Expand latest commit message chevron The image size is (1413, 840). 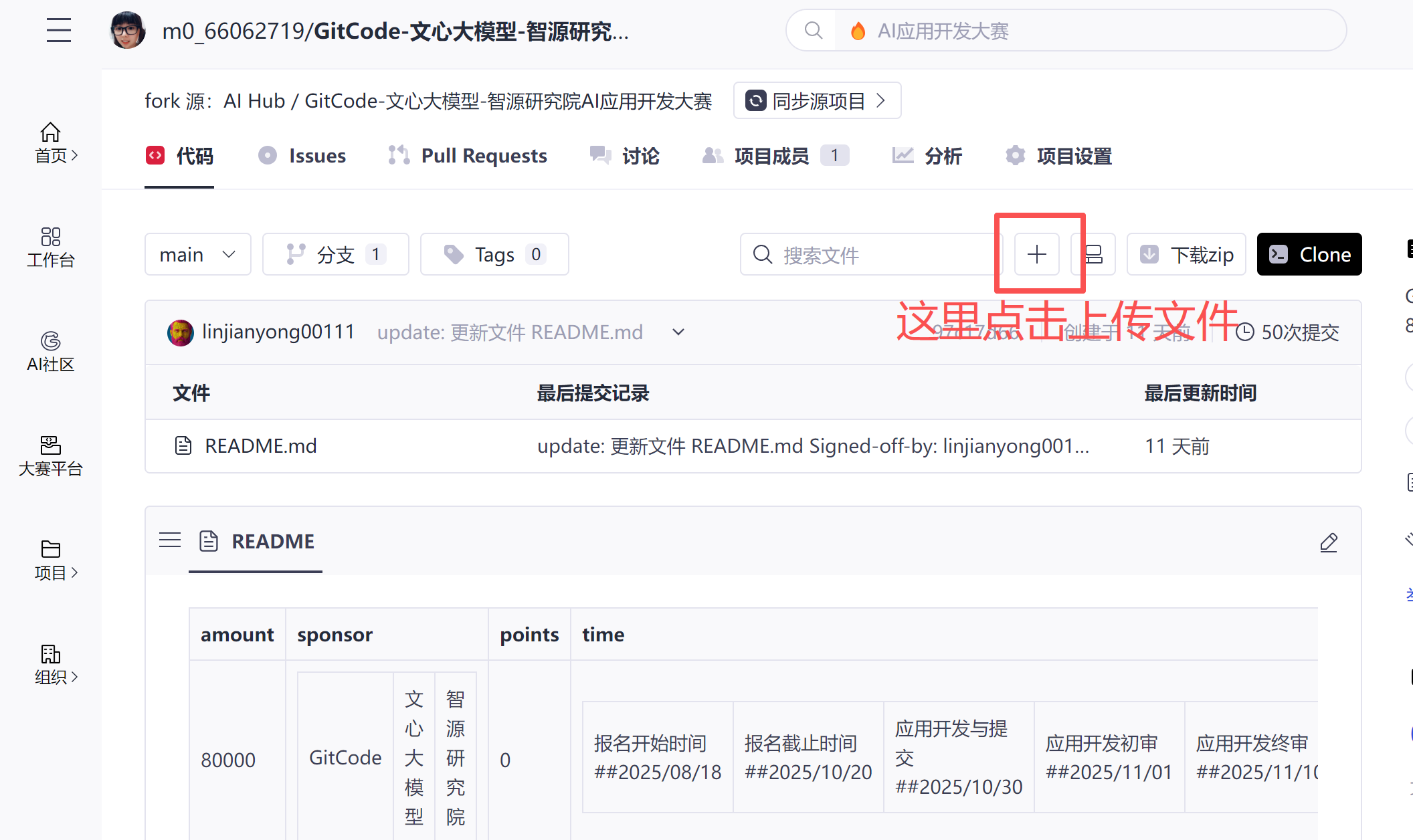pyautogui.click(x=678, y=332)
